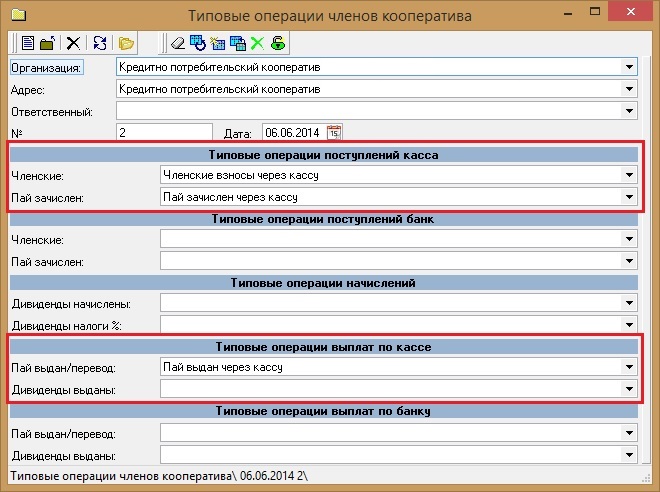Screen dimensions: 660x492
Task: Open Пай выдан/перевод dropdown under выплат по кассе
Action: [629, 367]
